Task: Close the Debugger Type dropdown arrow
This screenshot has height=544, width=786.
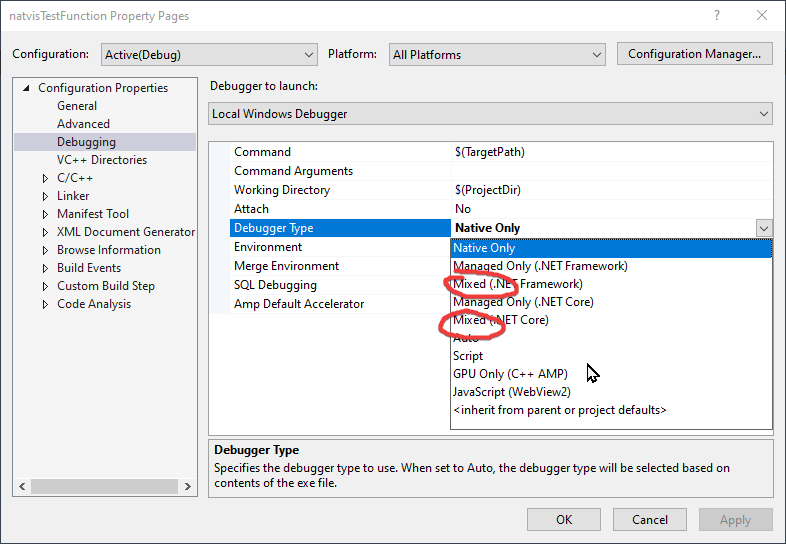Action: 763,228
